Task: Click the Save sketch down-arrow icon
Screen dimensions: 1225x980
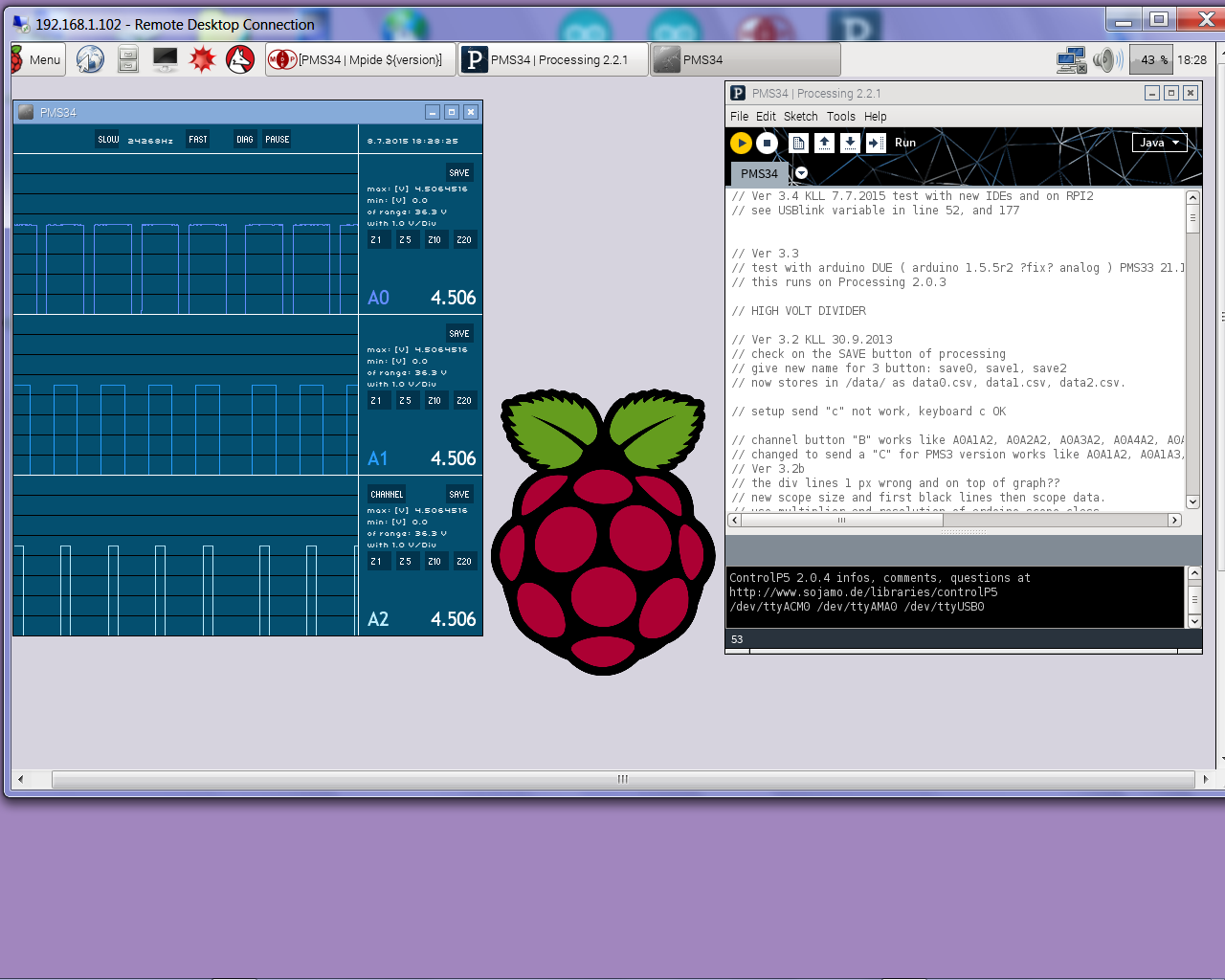Action: tap(850, 143)
